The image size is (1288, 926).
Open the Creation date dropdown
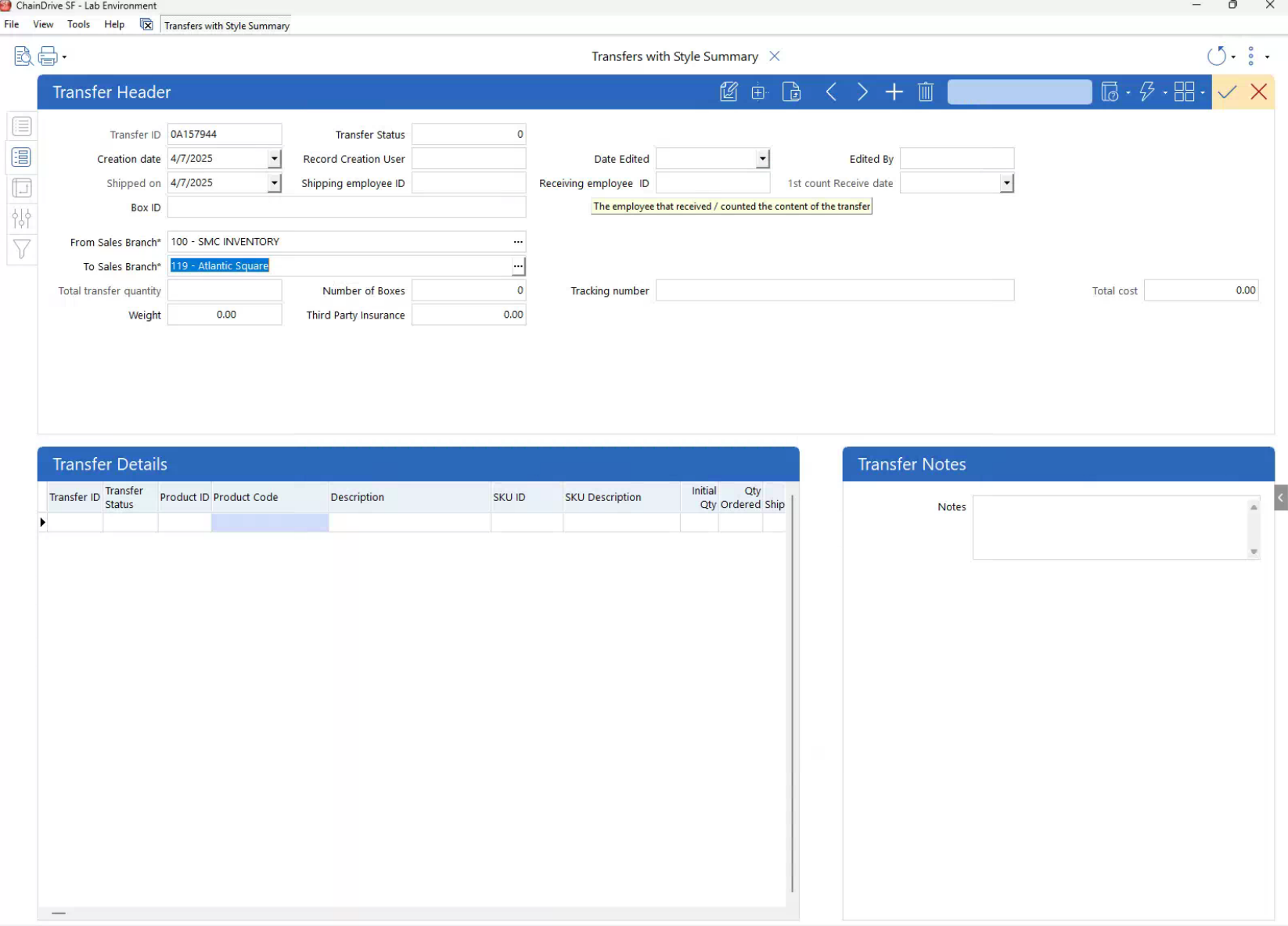pos(274,159)
